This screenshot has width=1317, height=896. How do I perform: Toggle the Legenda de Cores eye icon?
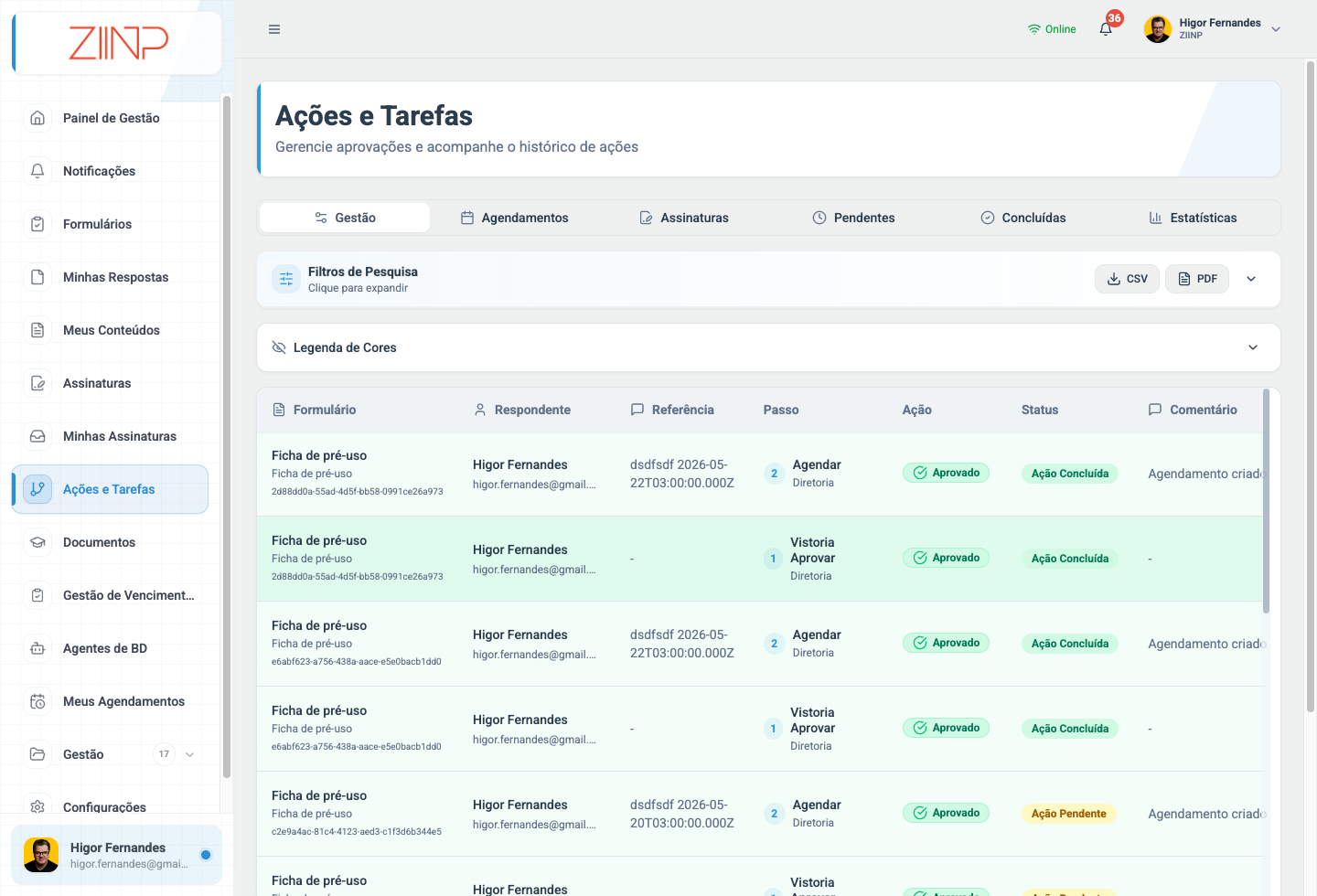click(x=279, y=347)
